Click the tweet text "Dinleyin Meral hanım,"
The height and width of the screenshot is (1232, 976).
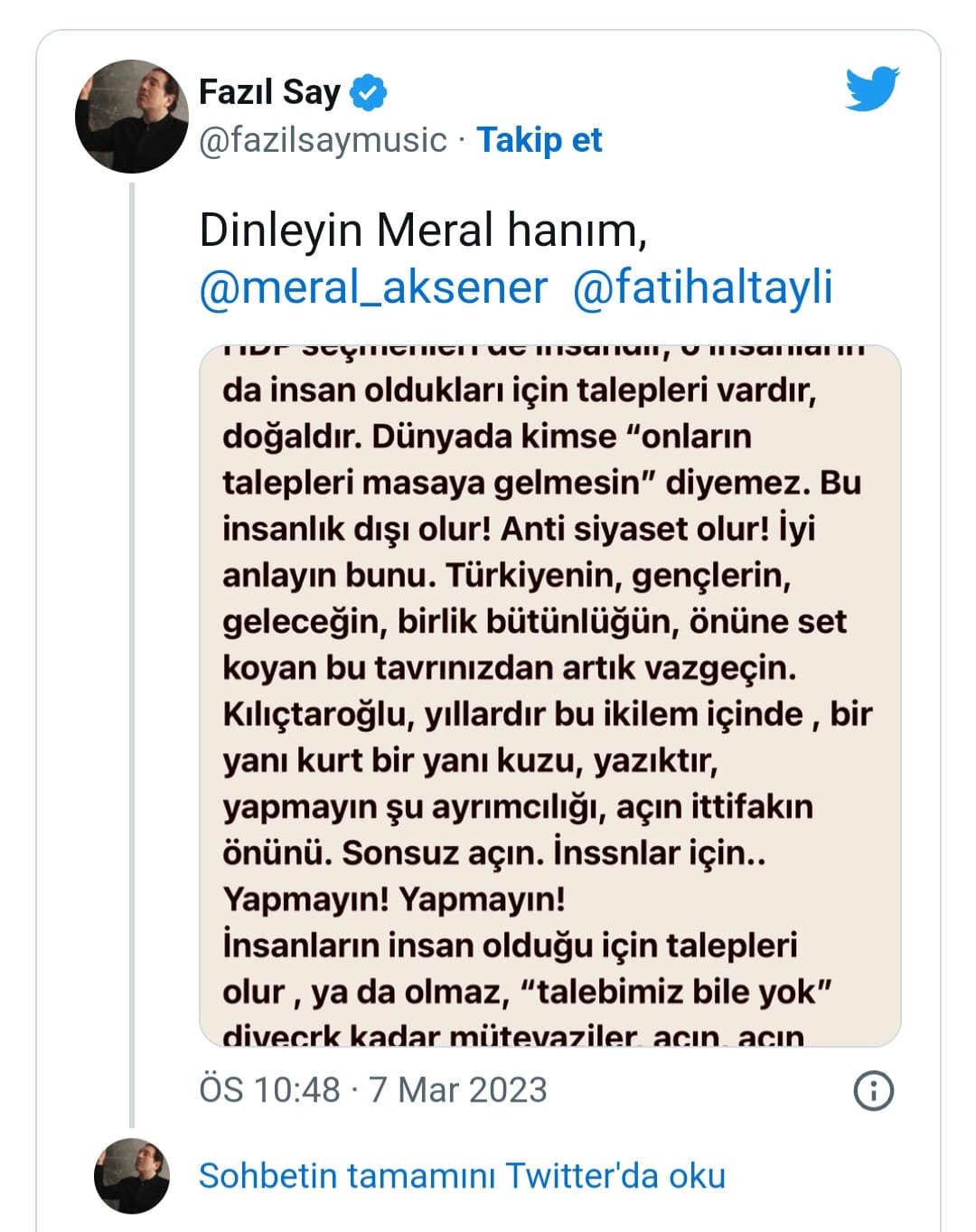click(x=423, y=230)
